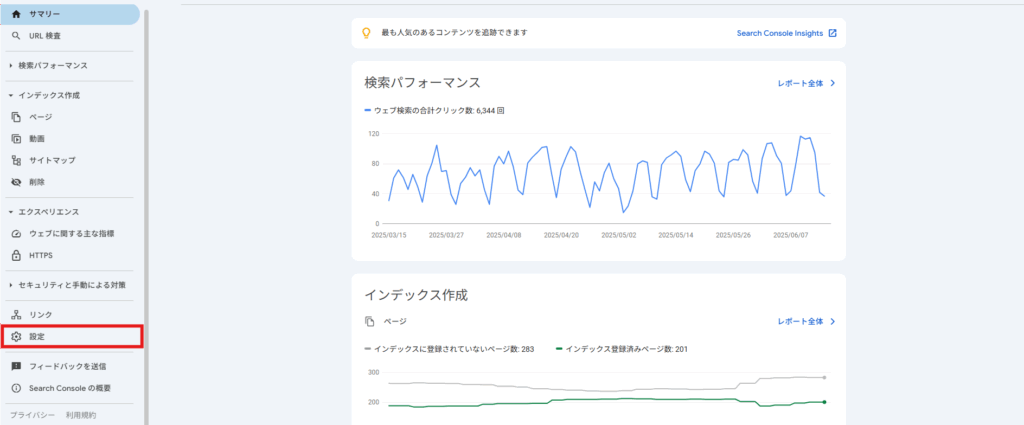Open the ページ index report icon

(x=16, y=117)
